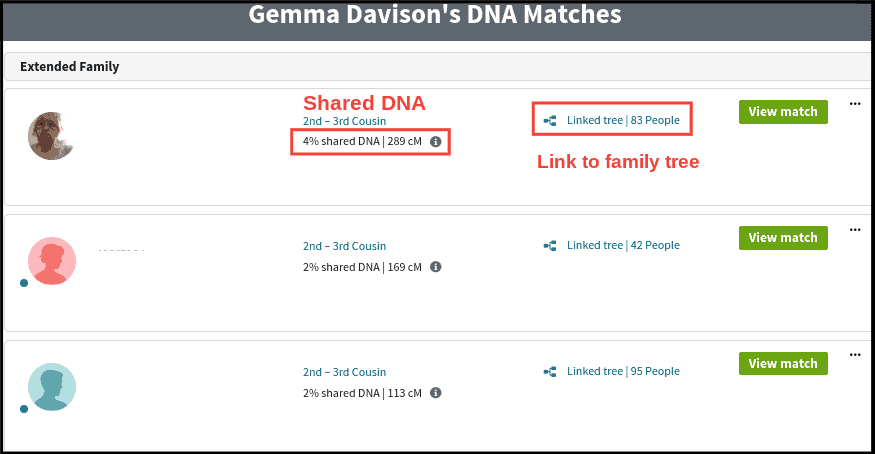Open the Linked tree with 83 People
The height and width of the screenshot is (454, 875).
pyautogui.click(x=622, y=121)
